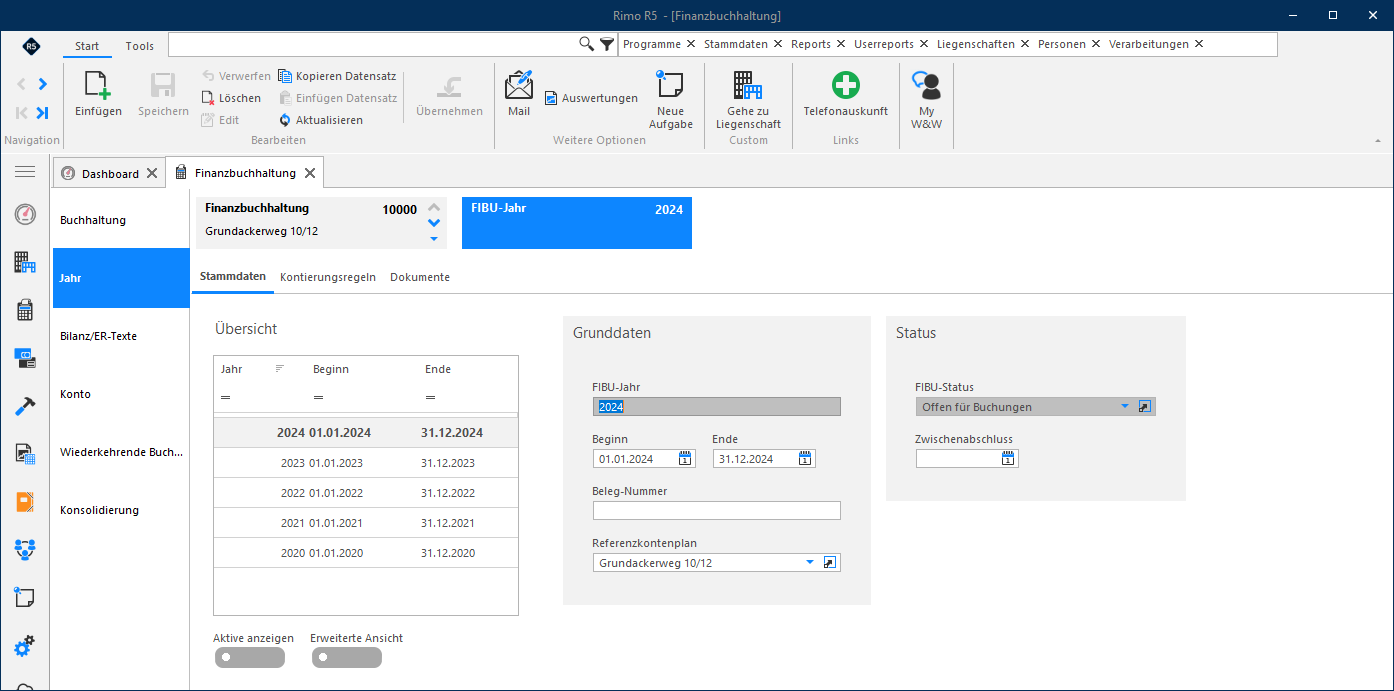Click the filter funnel icon

click(607, 44)
